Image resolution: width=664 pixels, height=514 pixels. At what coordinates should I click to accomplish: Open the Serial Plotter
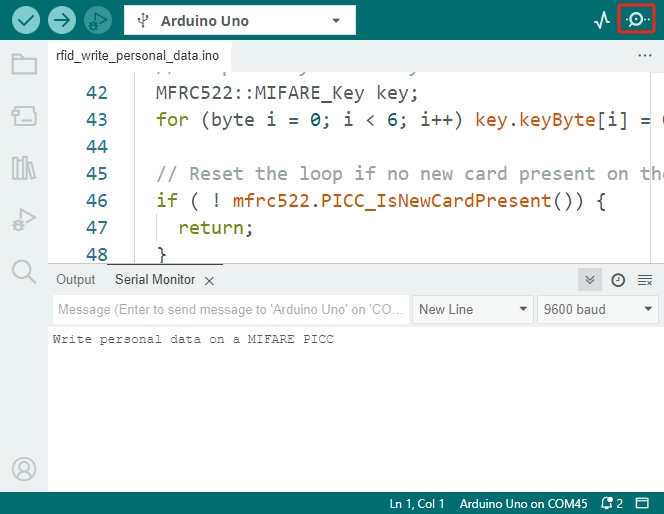click(602, 20)
